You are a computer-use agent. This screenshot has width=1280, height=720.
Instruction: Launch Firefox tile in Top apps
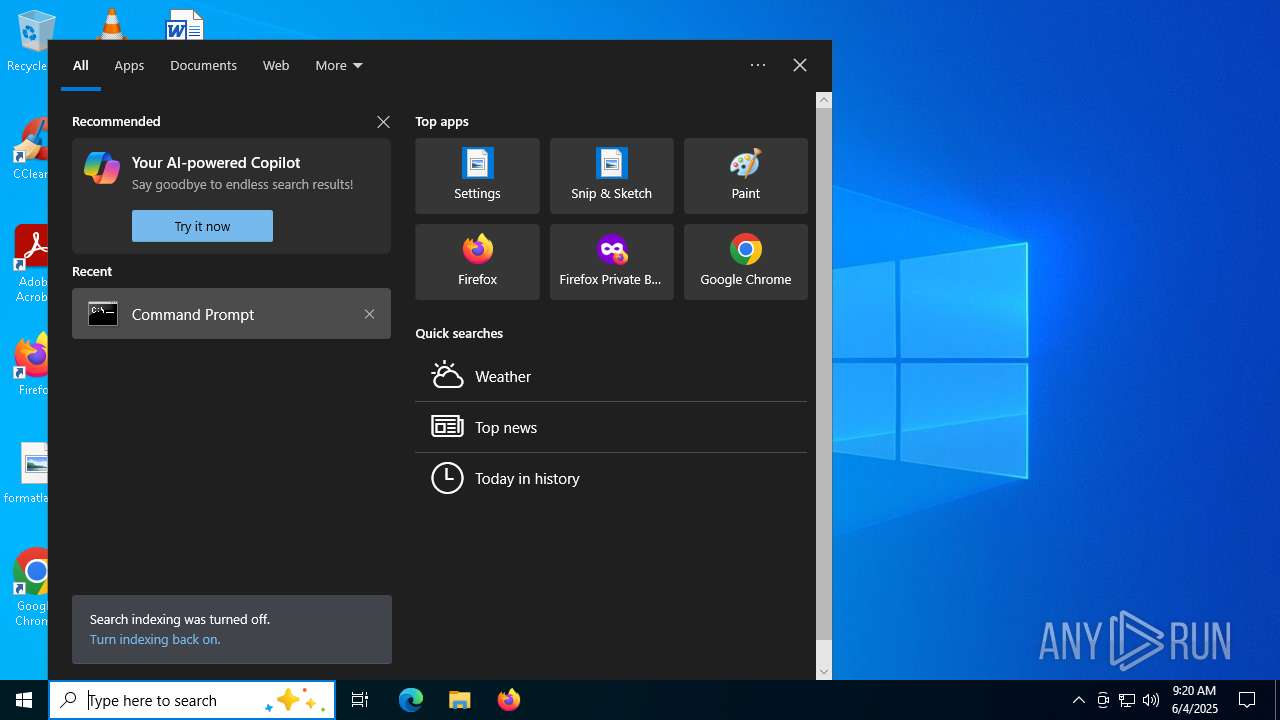point(477,262)
